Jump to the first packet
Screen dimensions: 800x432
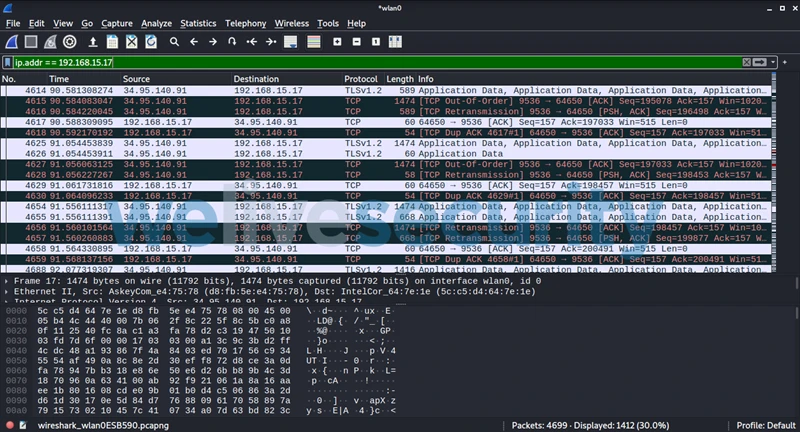(252, 42)
